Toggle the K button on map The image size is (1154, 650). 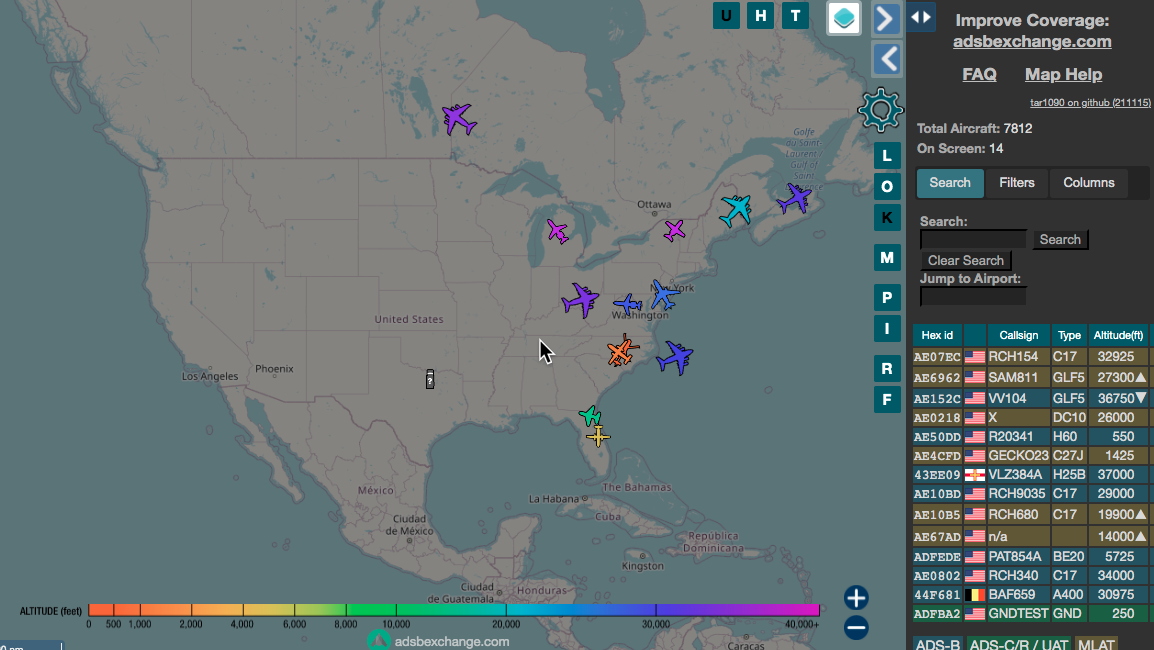pos(887,218)
